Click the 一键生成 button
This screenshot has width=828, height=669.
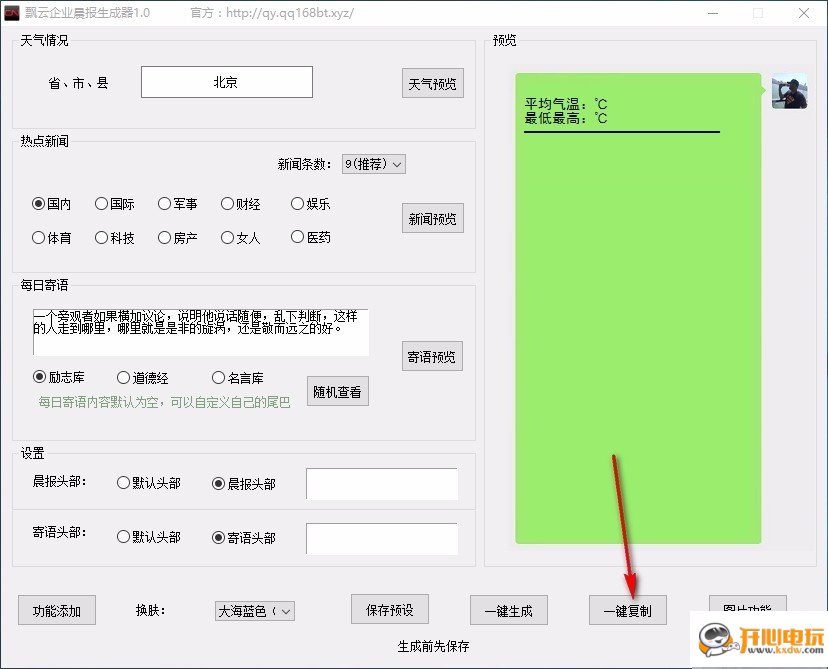point(509,610)
